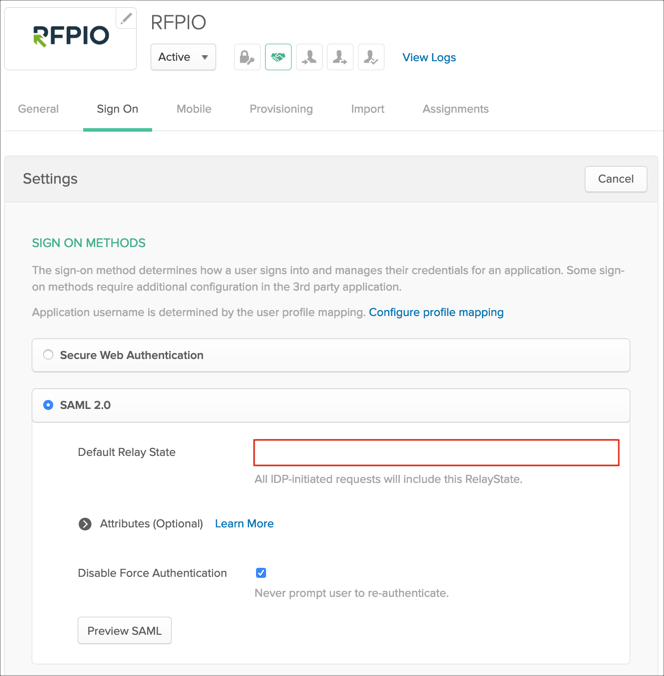Screen dimensions: 664x676
Task: Expand the Attributes (Optional) section
Action: (x=86, y=524)
